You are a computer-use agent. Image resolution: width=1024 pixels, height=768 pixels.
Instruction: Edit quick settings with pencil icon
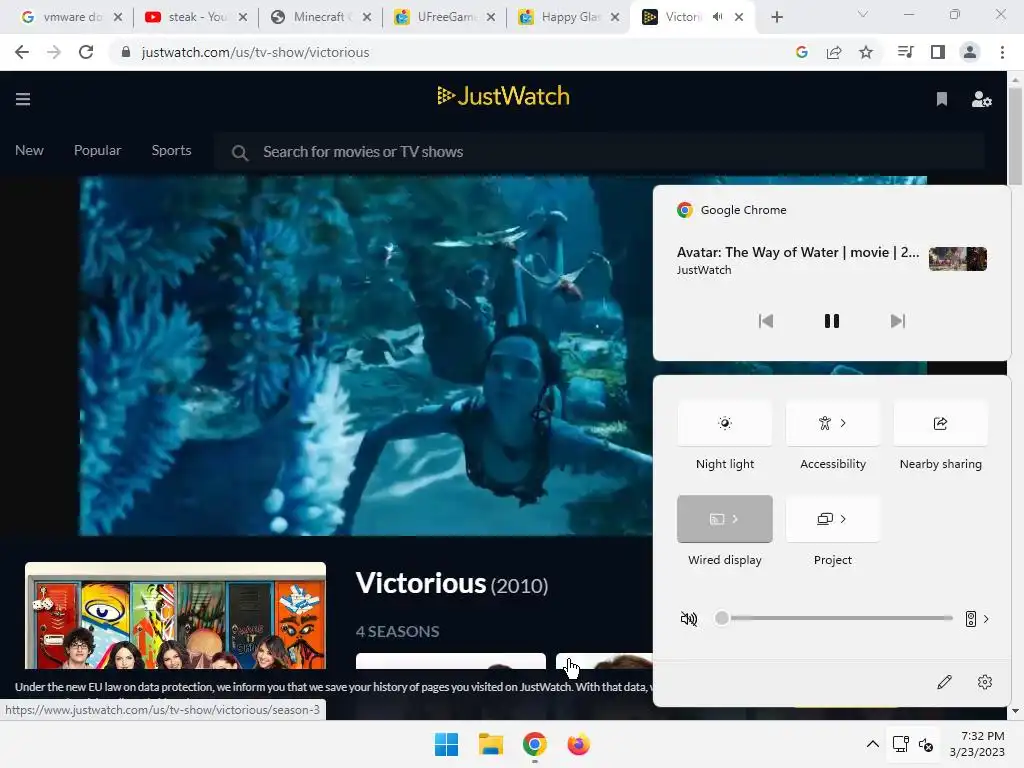944,682
